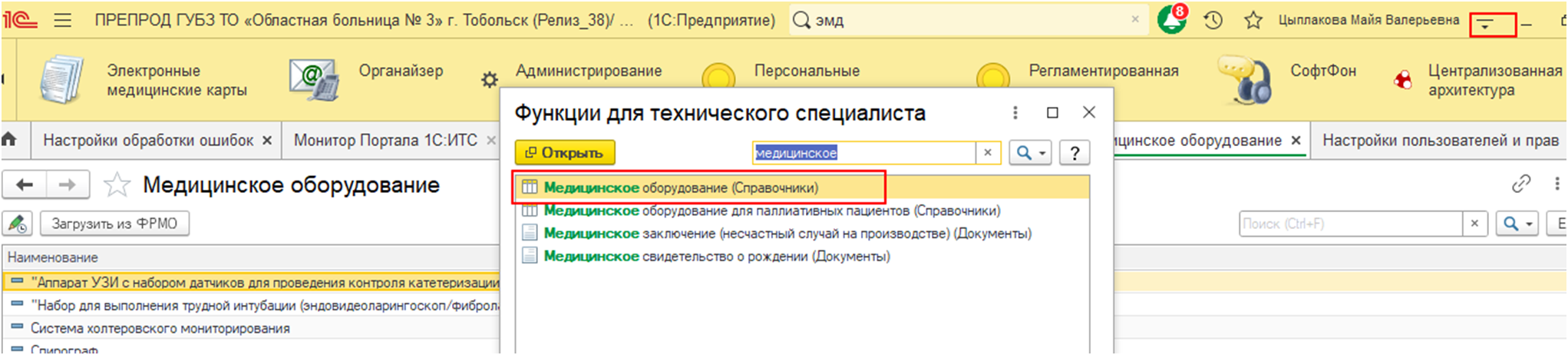Switch to Монитор Портала 1С:ИТС tab
The width and height of the screenshot is (1568, 355).
pyautogui.click(x=385, y=141)
